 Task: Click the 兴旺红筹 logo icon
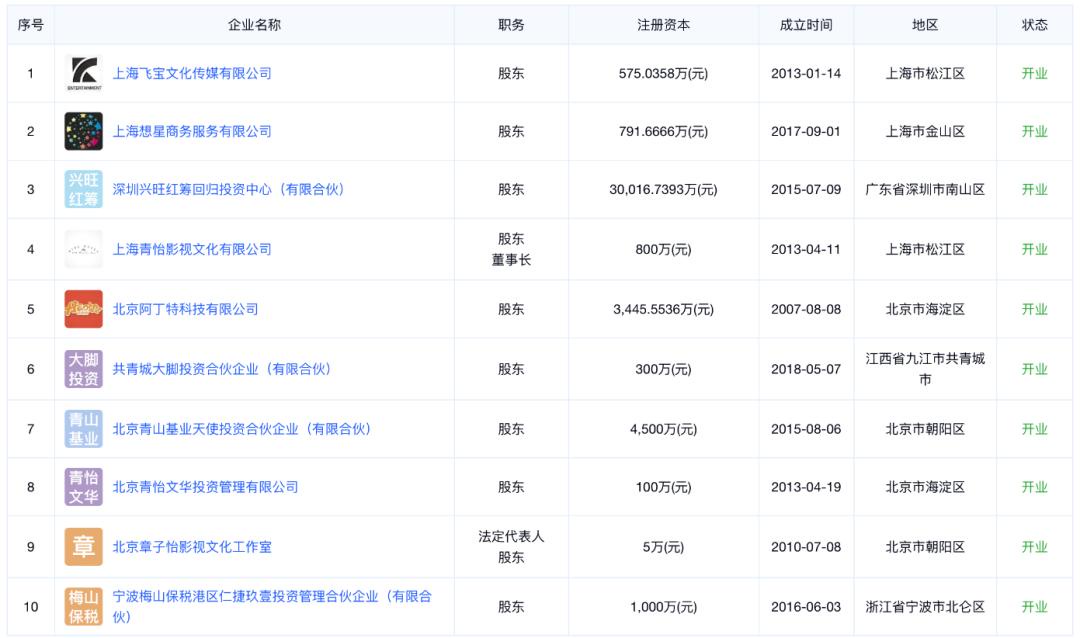[x=83, y=189]
